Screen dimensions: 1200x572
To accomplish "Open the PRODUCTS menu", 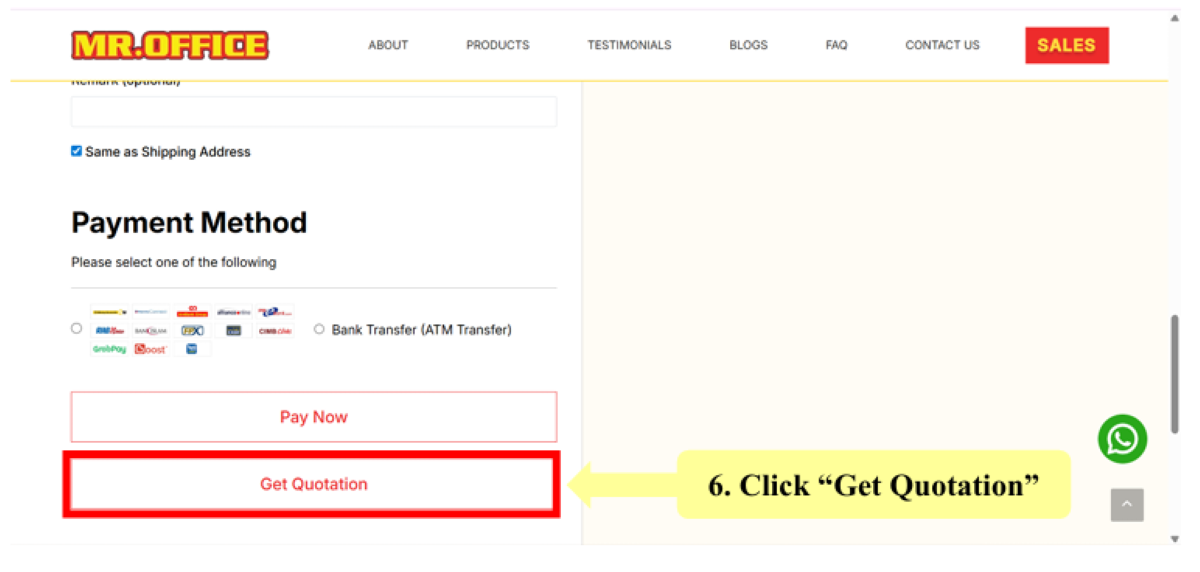I will (497, 45).
